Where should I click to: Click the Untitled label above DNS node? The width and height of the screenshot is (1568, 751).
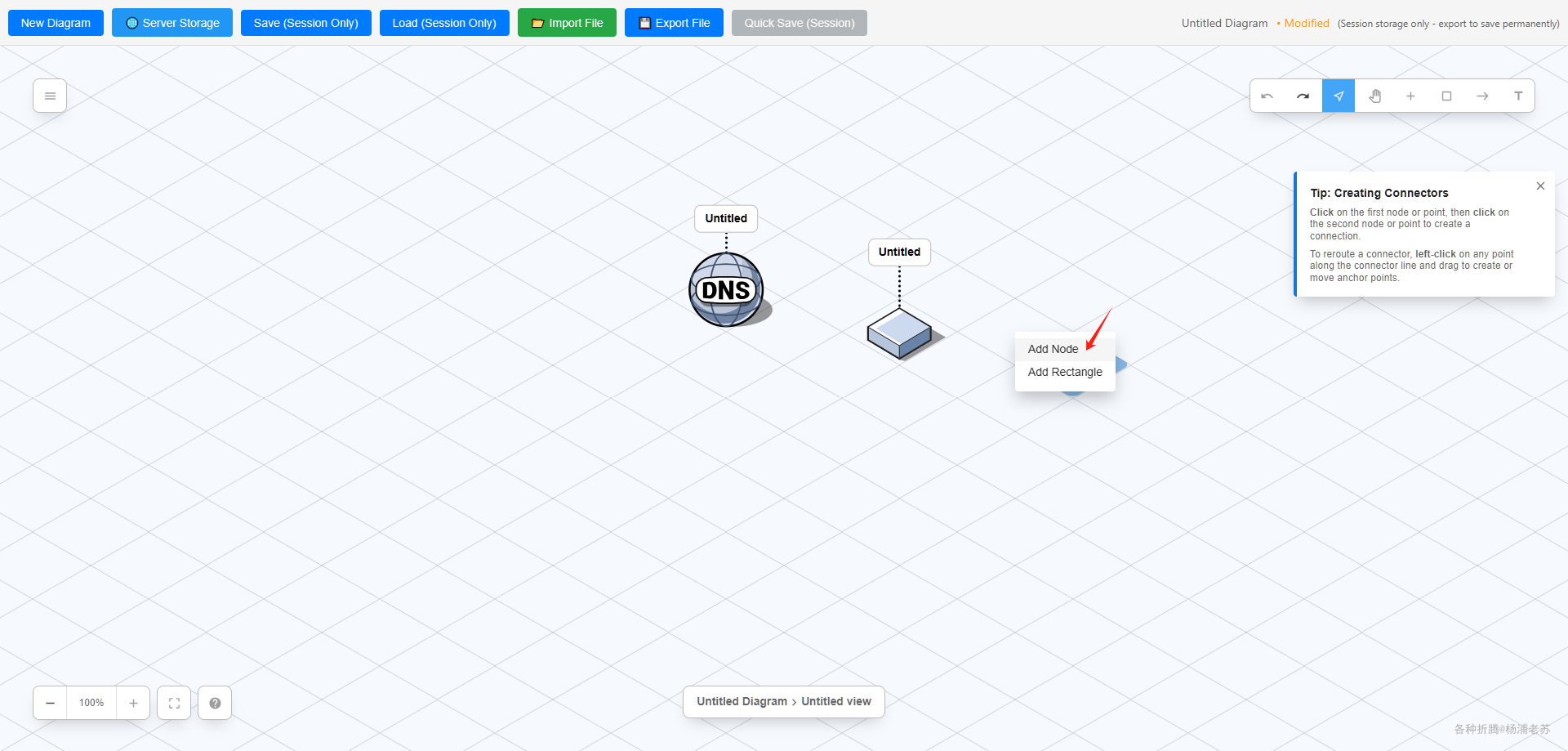point(726,218)
